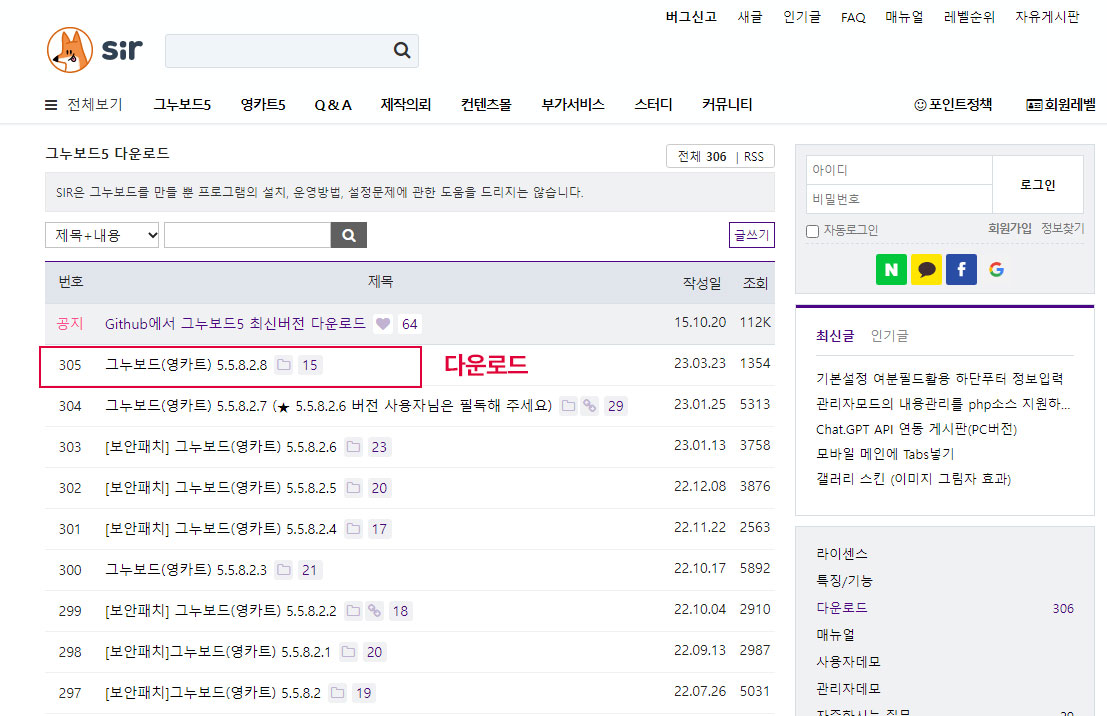Screen dimensions: 1107x716
Task: Open the 커뮤니티 menu
Action: (x=727, y=105)
